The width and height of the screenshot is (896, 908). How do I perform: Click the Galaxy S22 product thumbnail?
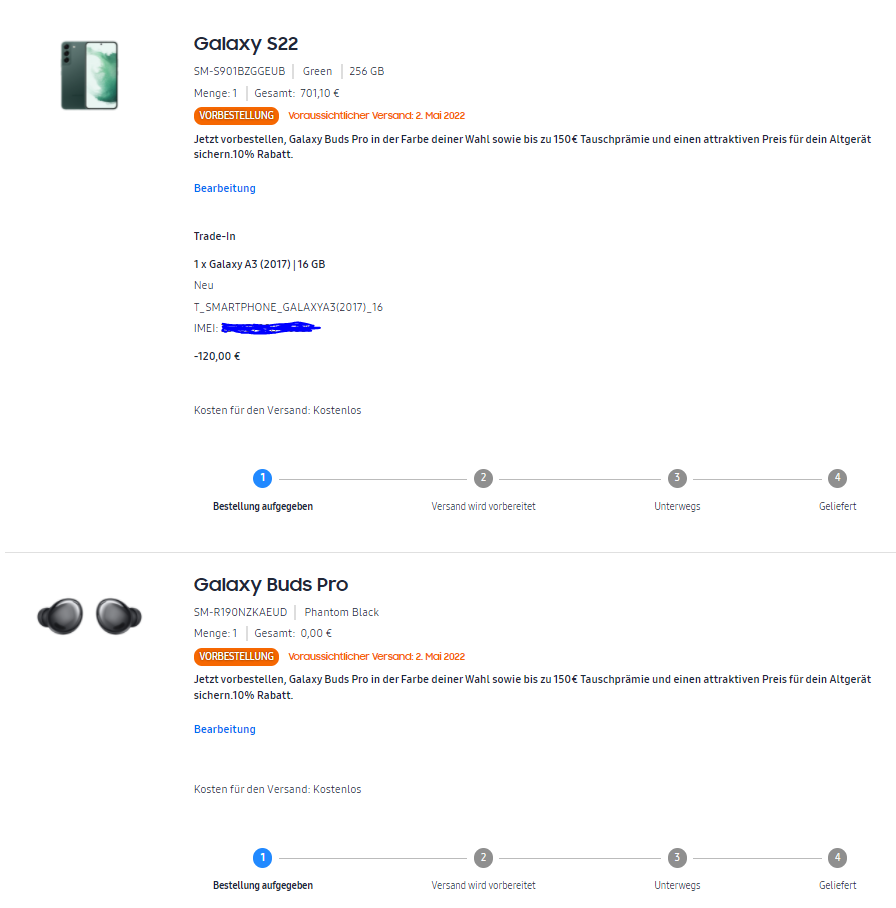(89, 75)
